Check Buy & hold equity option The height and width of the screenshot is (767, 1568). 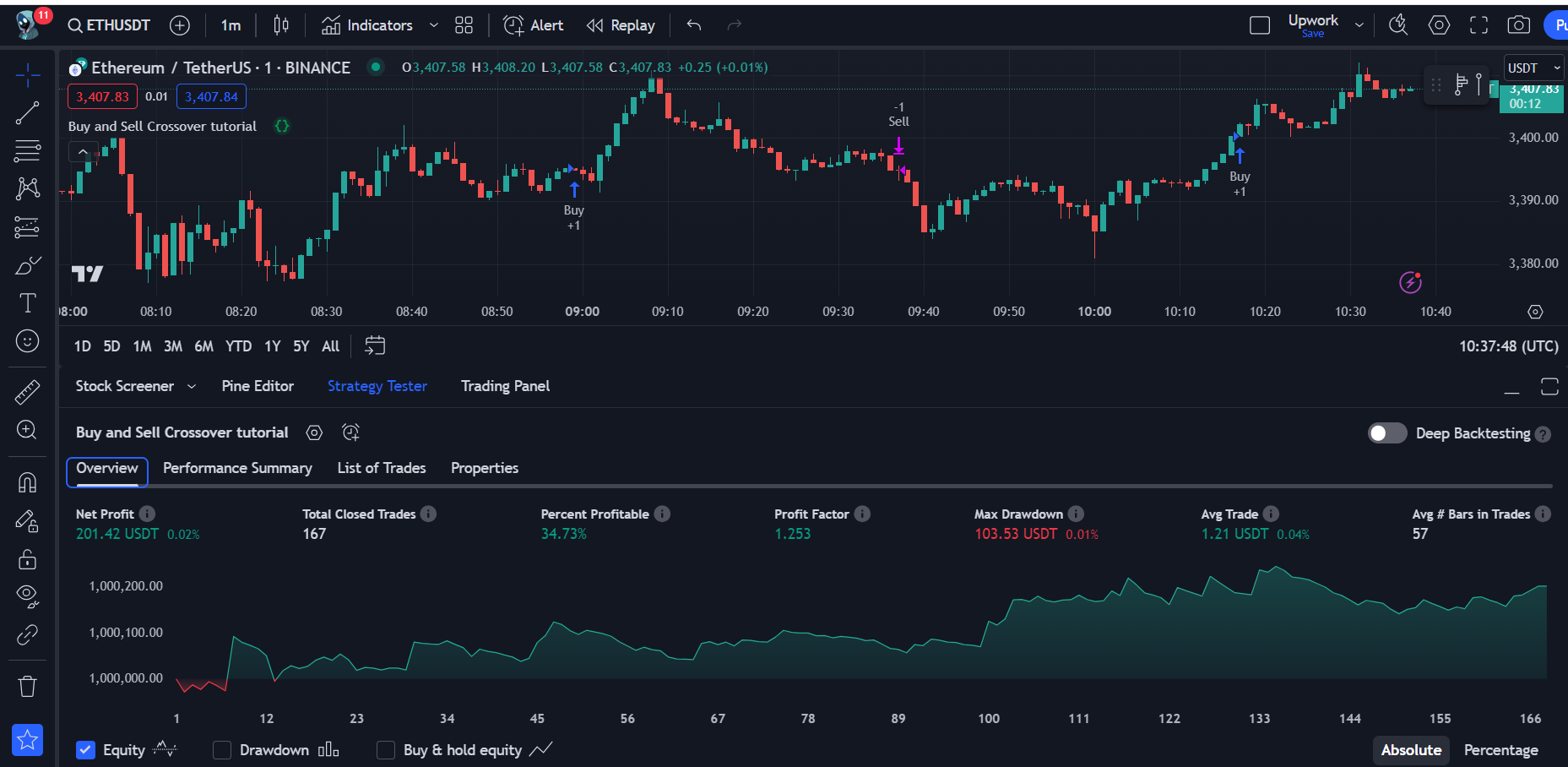pos(386,750)
